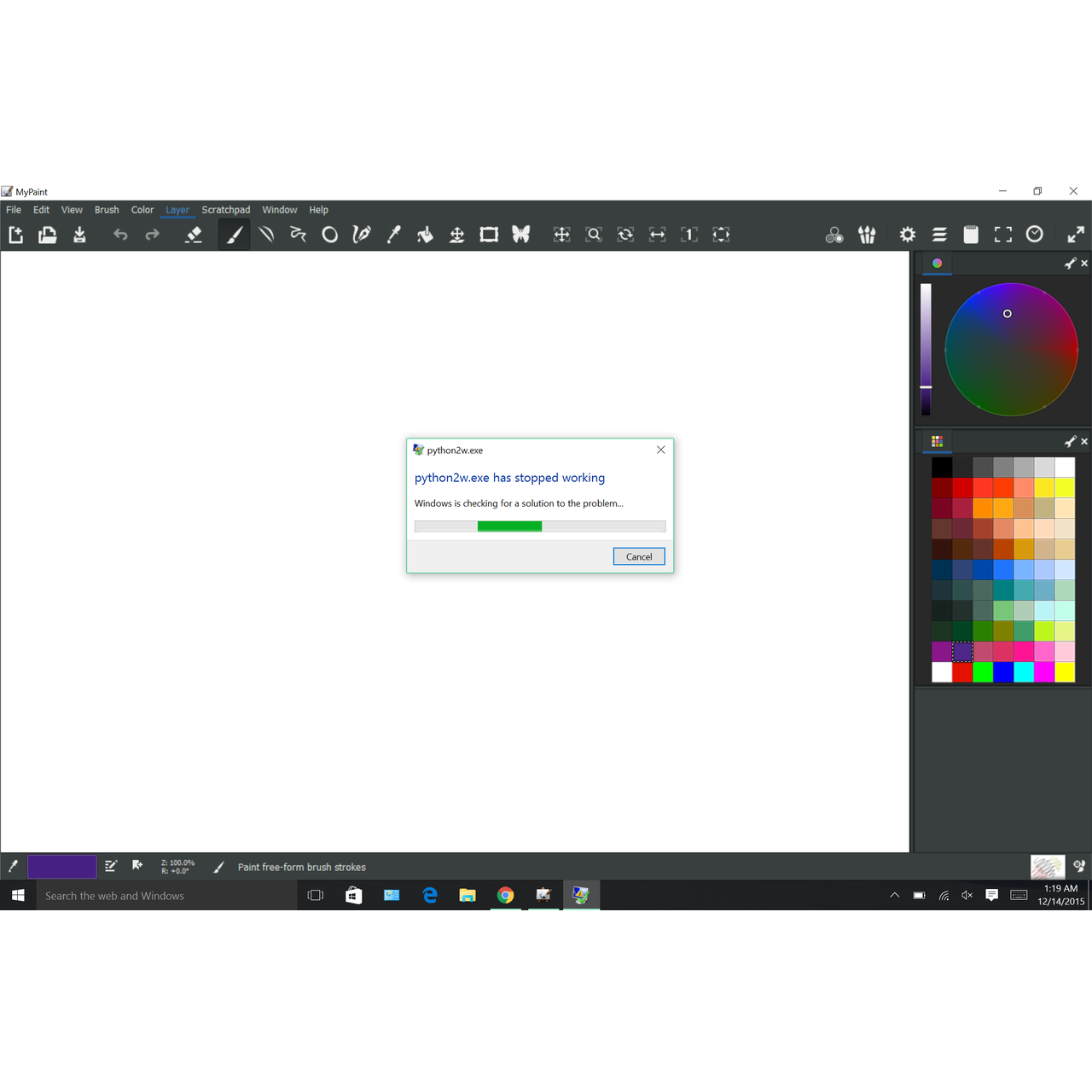Image resolution: width=1092 pixels, height=1092 pixels.
Task: Undo the last action
Action: coord(120,235)
